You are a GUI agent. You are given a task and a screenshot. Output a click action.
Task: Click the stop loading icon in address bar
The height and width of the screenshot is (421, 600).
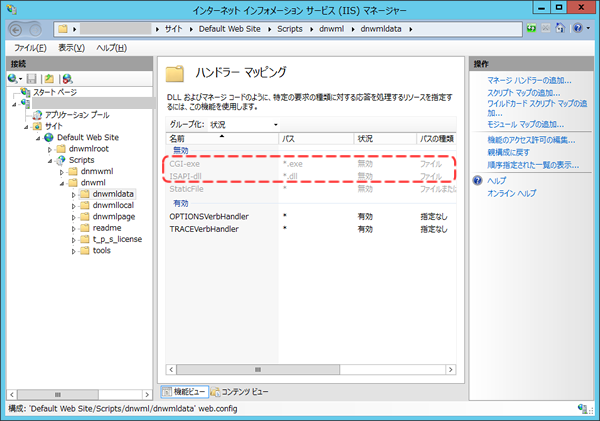(x=546, y=28)
